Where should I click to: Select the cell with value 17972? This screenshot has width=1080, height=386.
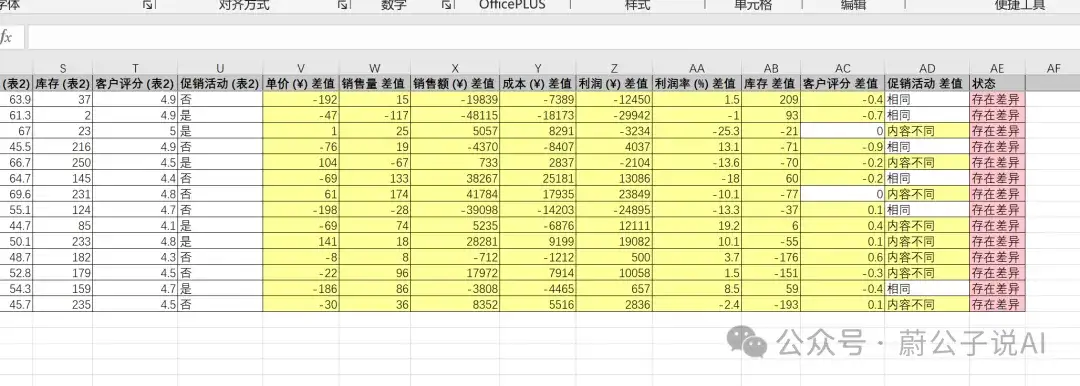pos(455,273)
